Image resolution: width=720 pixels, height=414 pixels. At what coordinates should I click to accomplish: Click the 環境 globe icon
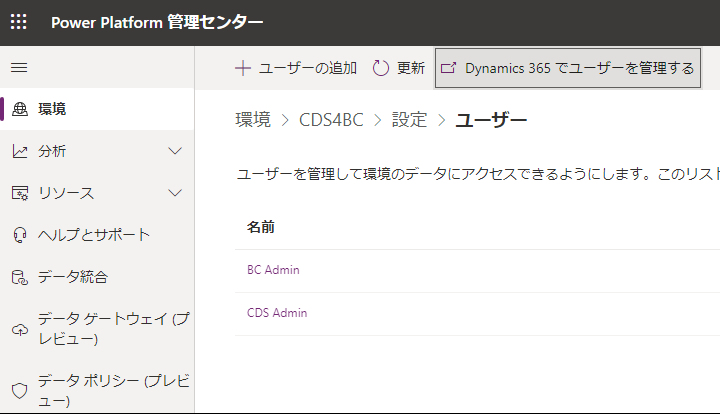tap(19, 109)
